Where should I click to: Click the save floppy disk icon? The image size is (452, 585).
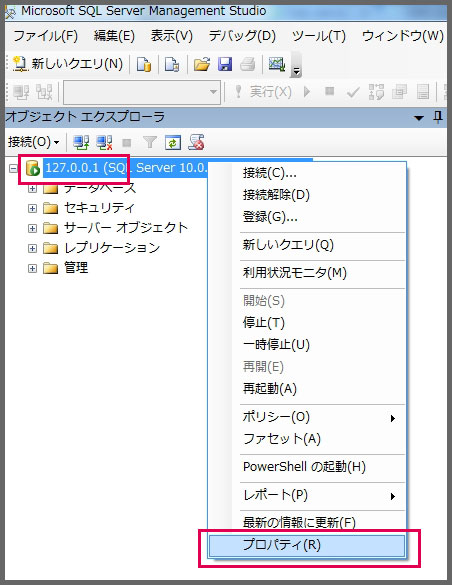point(225,64)
